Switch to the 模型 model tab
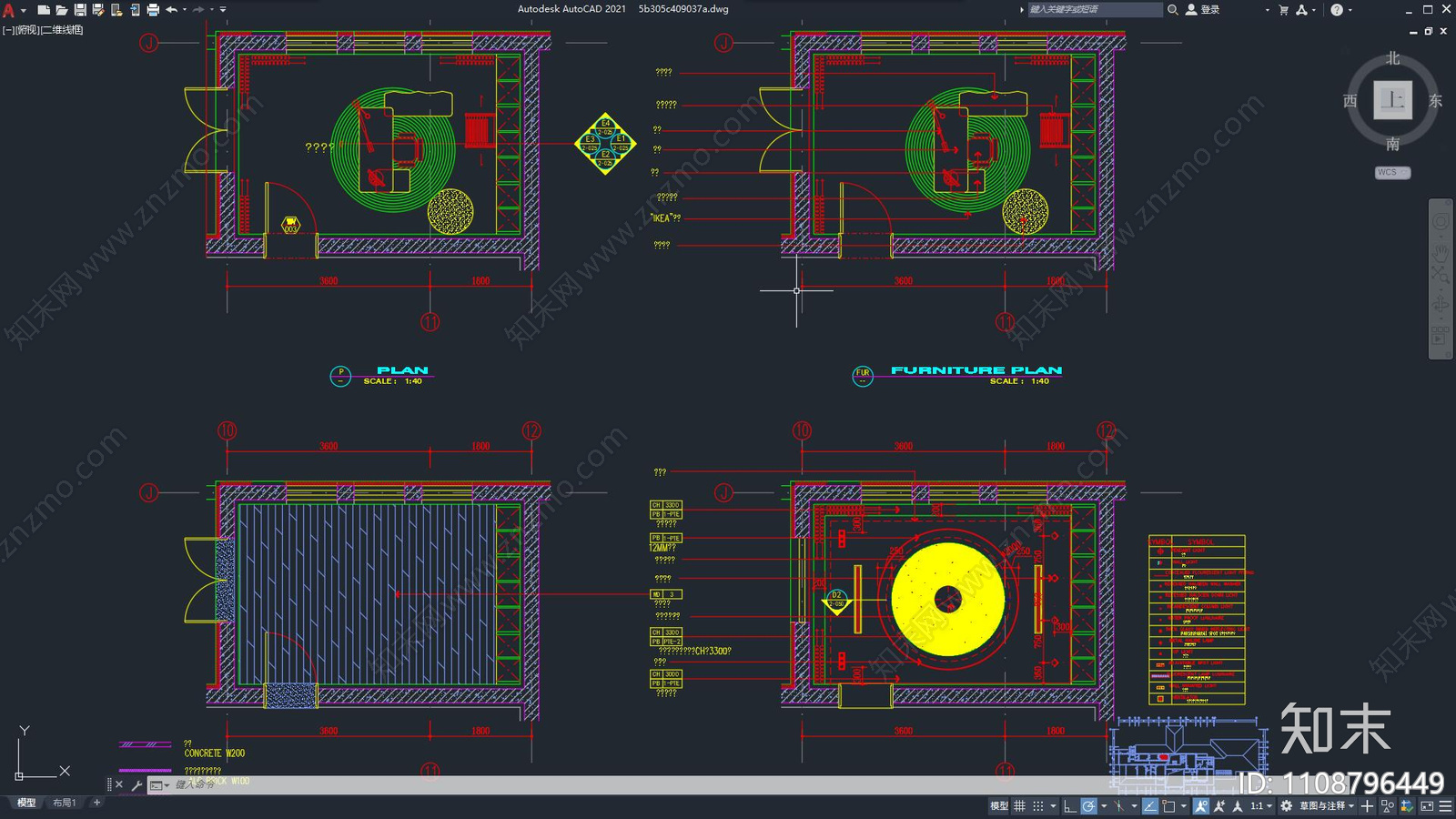 tap(26, 803)
